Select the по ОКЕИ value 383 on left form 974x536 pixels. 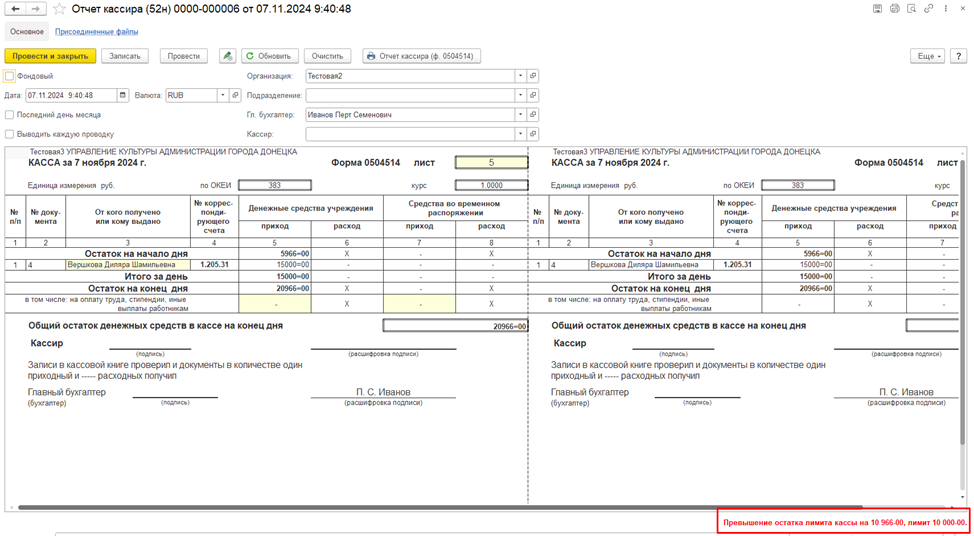(x=274, y=184)
